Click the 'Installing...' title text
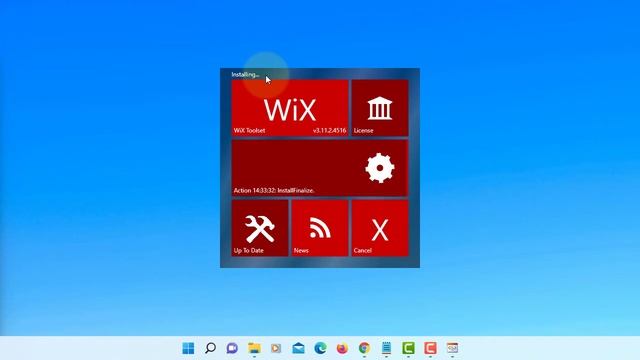This screenshot has height=360, width=640. point(245,75)
